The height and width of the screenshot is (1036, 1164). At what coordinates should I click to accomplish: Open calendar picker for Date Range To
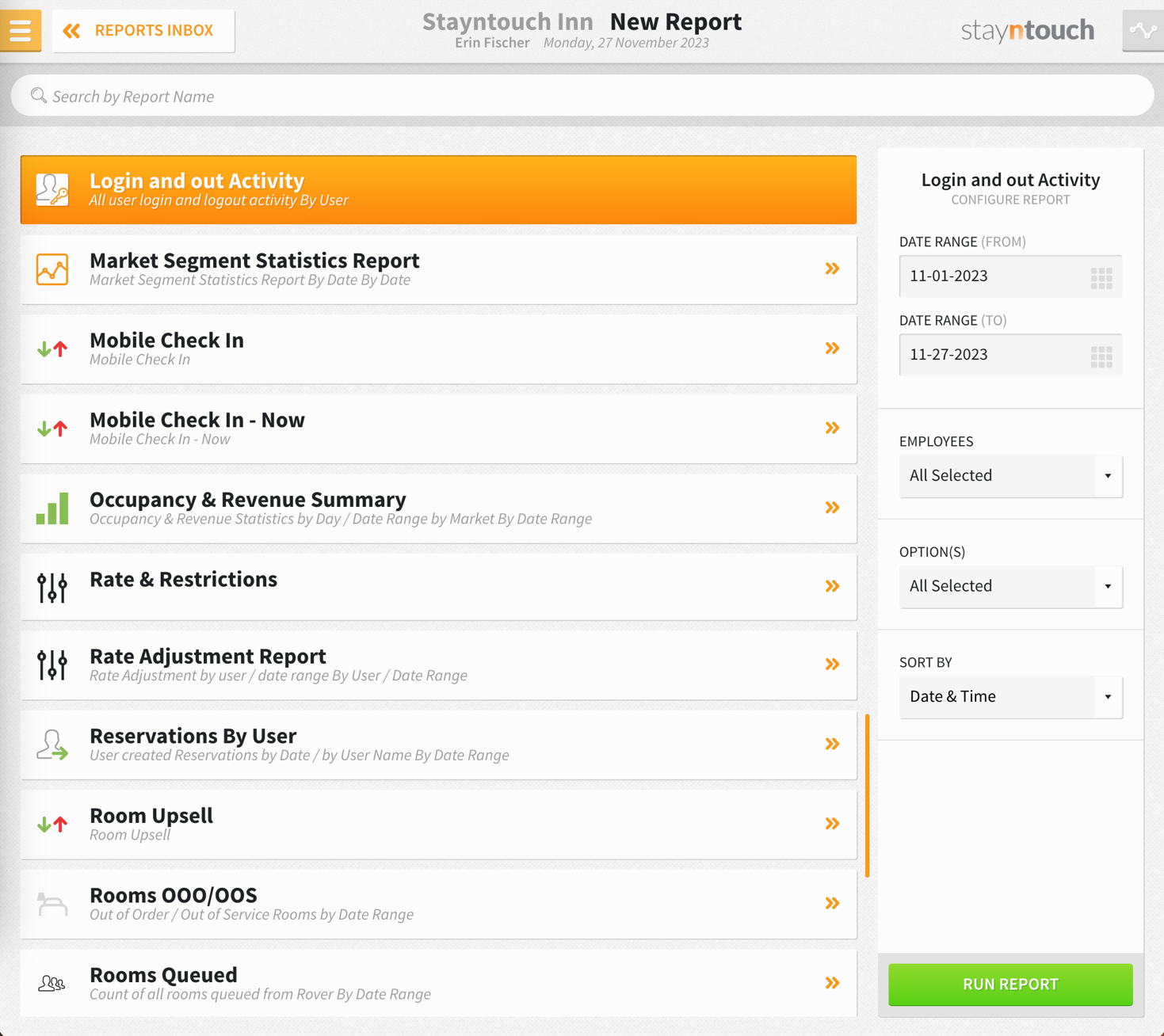(x=1101, y=356)
